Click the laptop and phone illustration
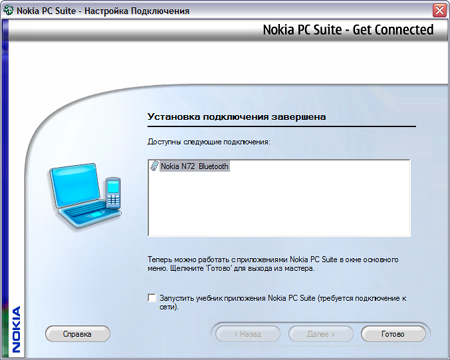 point(85,196)
